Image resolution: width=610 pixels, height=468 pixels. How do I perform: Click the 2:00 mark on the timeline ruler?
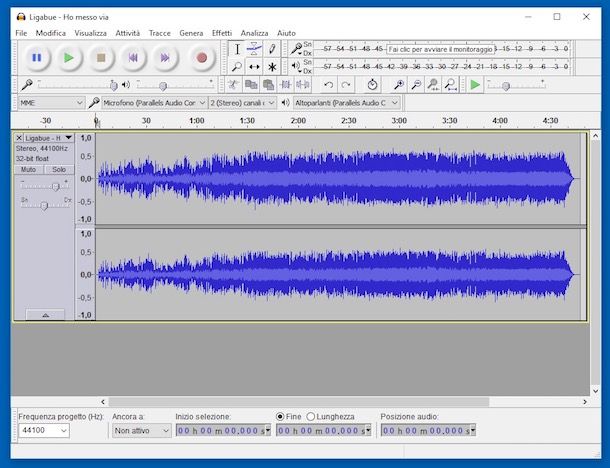pyautogui.click(x=298, y=121)
